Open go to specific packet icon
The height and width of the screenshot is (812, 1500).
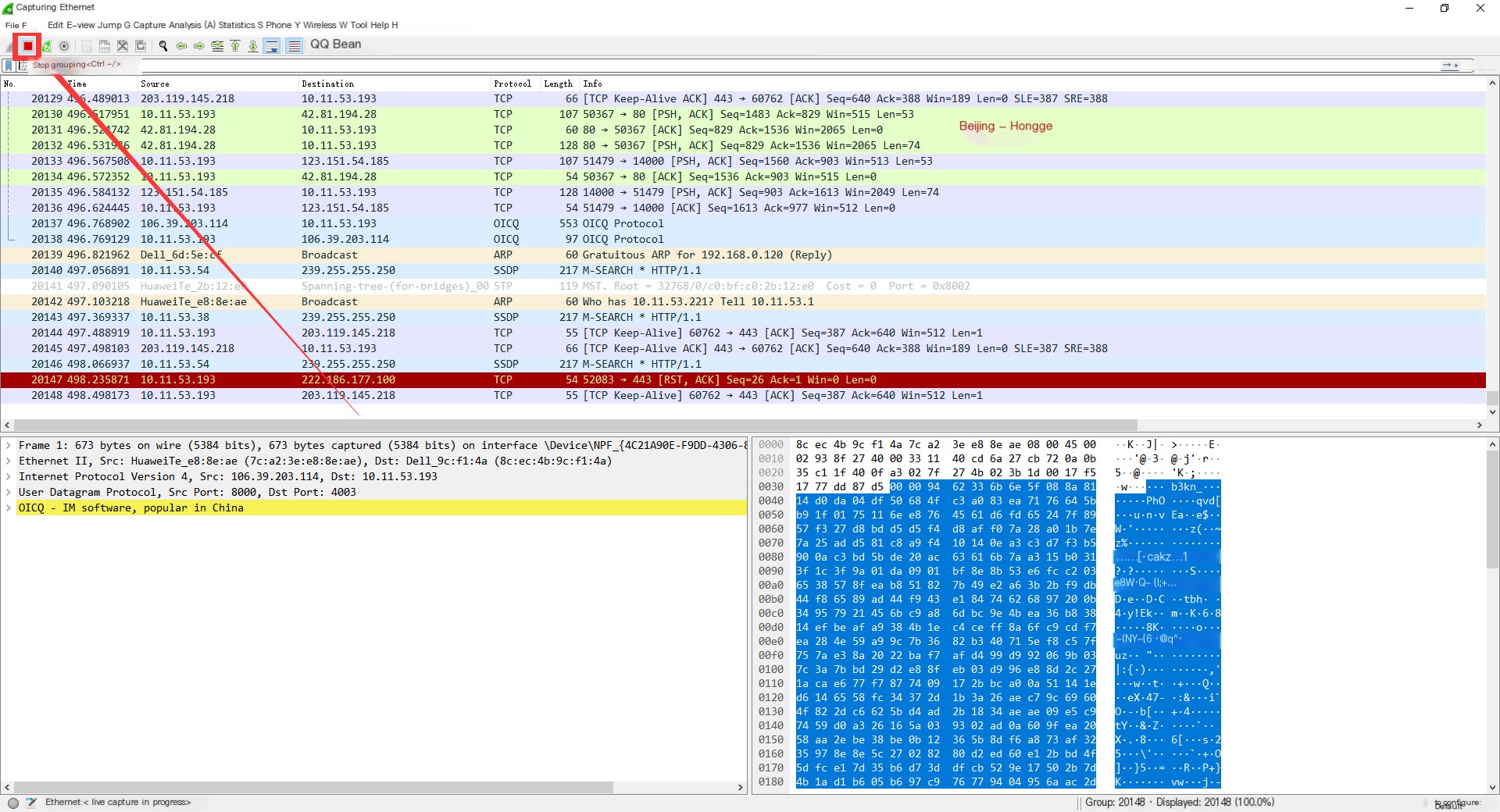coord(217,46)
